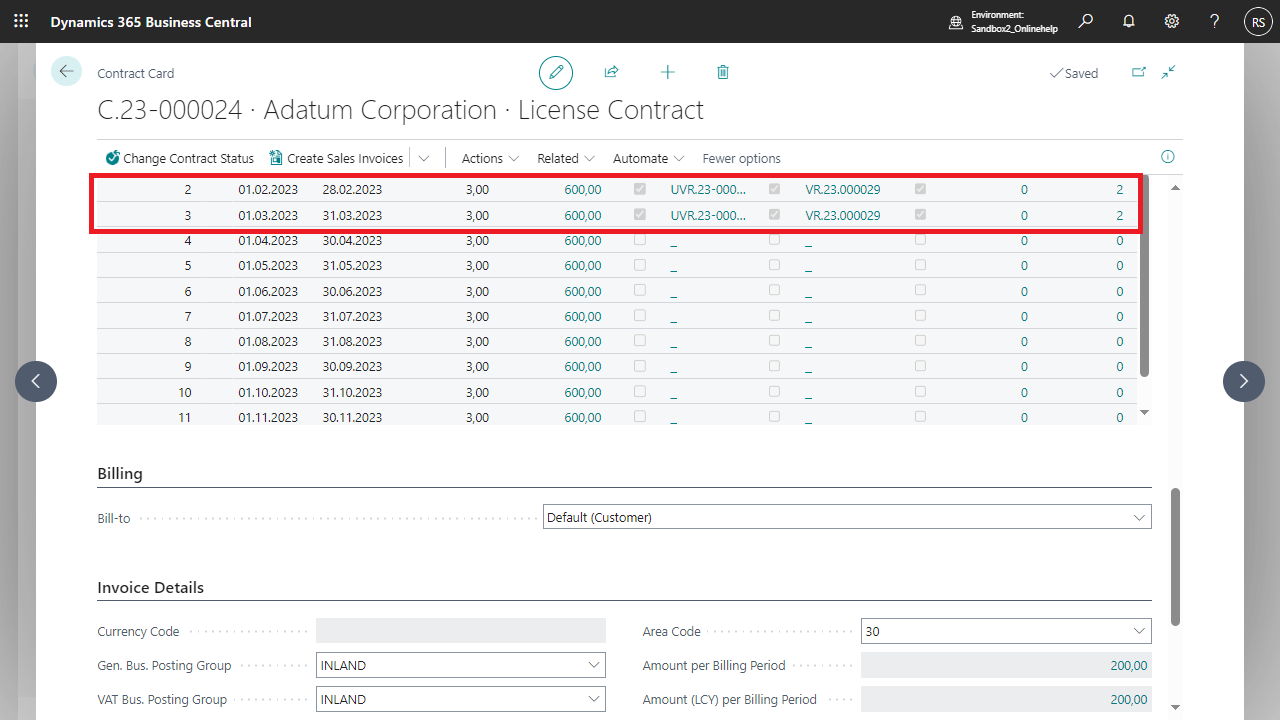Open the share icon menu
The image size is (1280, 720).
point(611,72)
